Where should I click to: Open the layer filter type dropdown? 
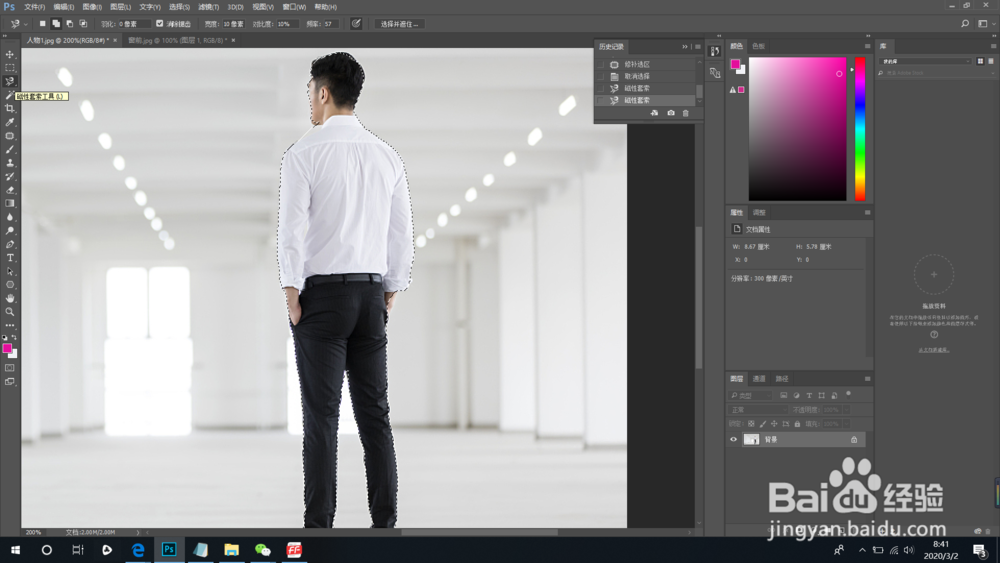pos(751,395)
